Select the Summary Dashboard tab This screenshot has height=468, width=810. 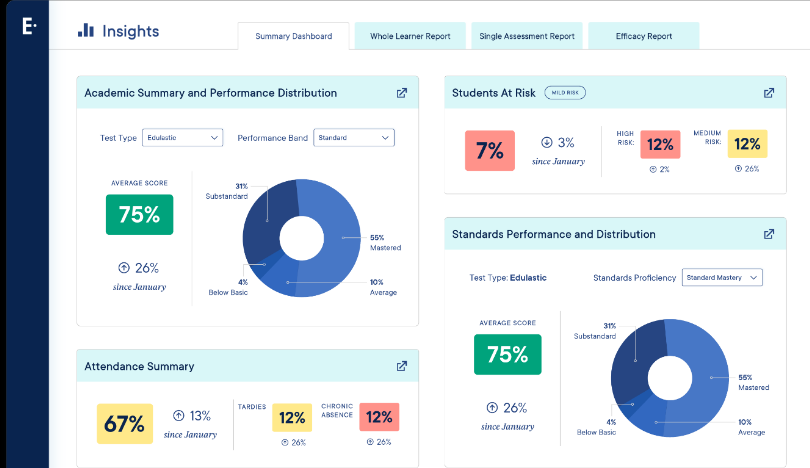[x=293, y=36]
